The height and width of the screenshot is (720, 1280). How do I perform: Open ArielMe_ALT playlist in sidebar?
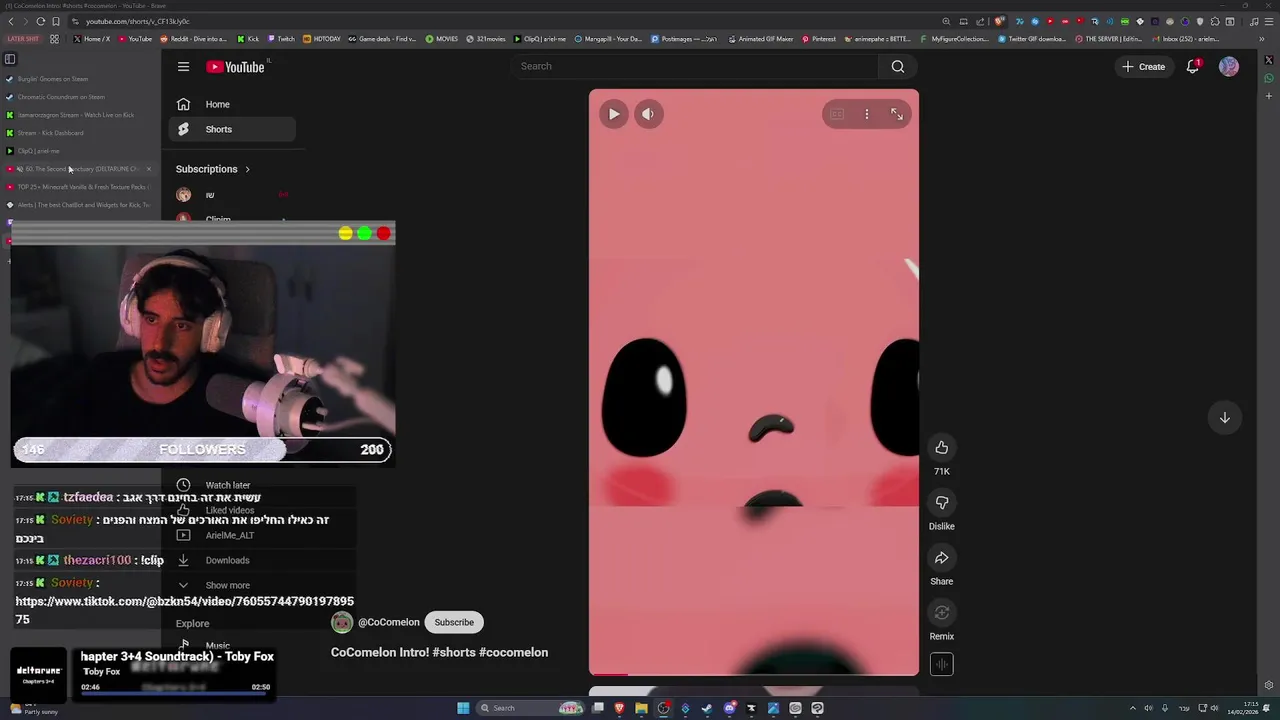(x=232, y=535)
